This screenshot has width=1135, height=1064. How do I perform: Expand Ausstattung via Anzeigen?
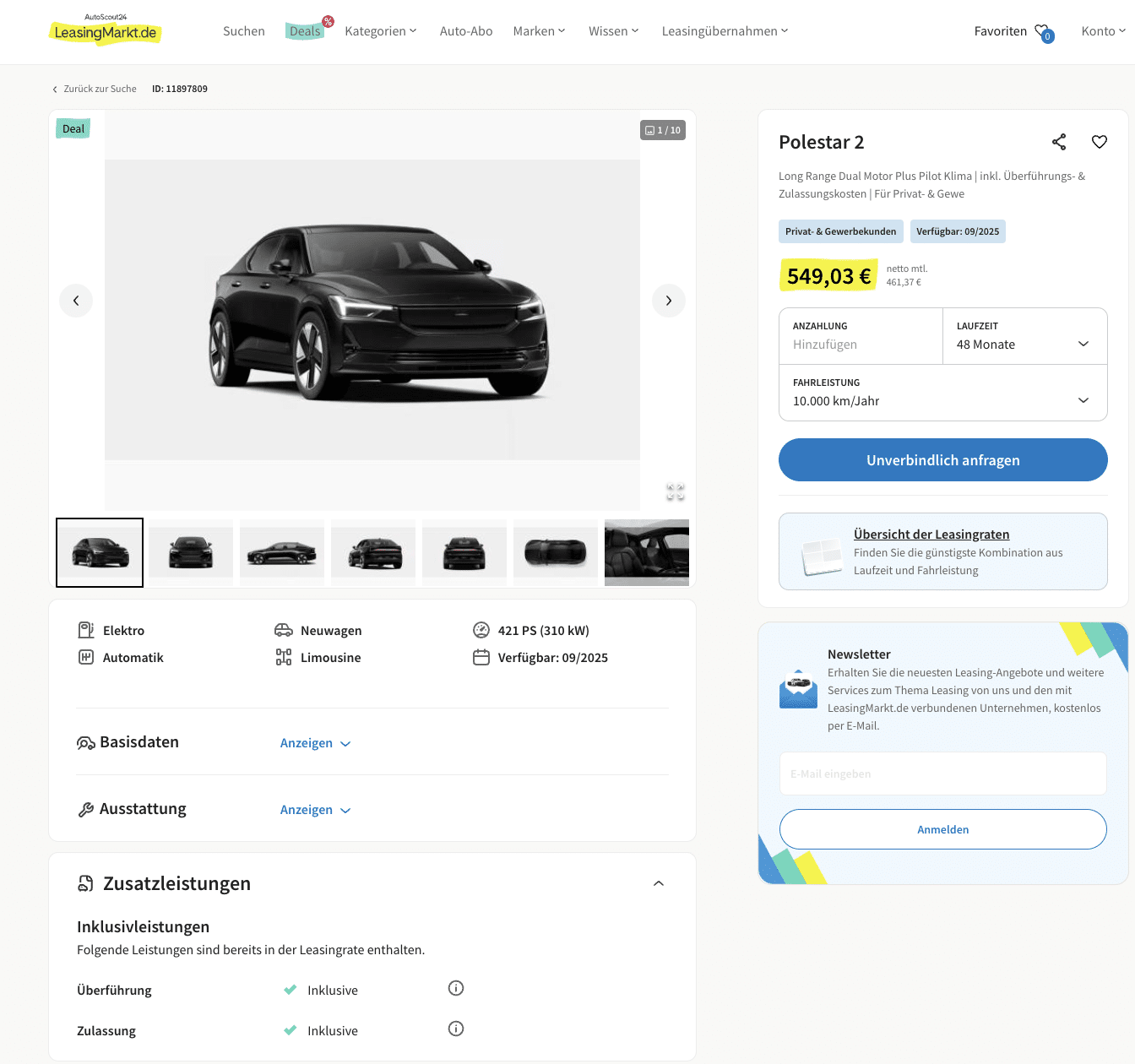coord(315,810)
